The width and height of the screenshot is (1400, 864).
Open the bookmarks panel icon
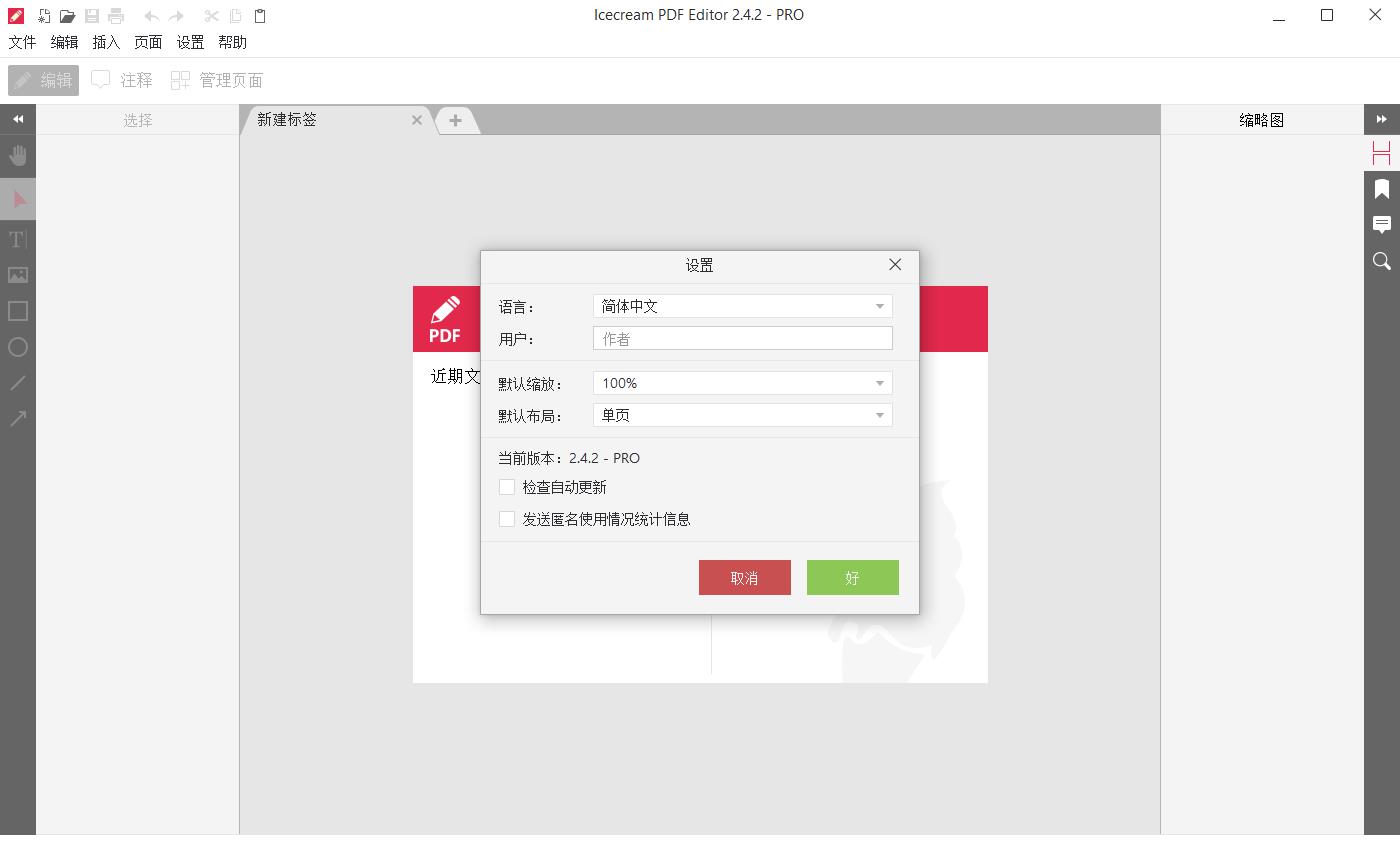[1382, 189]
